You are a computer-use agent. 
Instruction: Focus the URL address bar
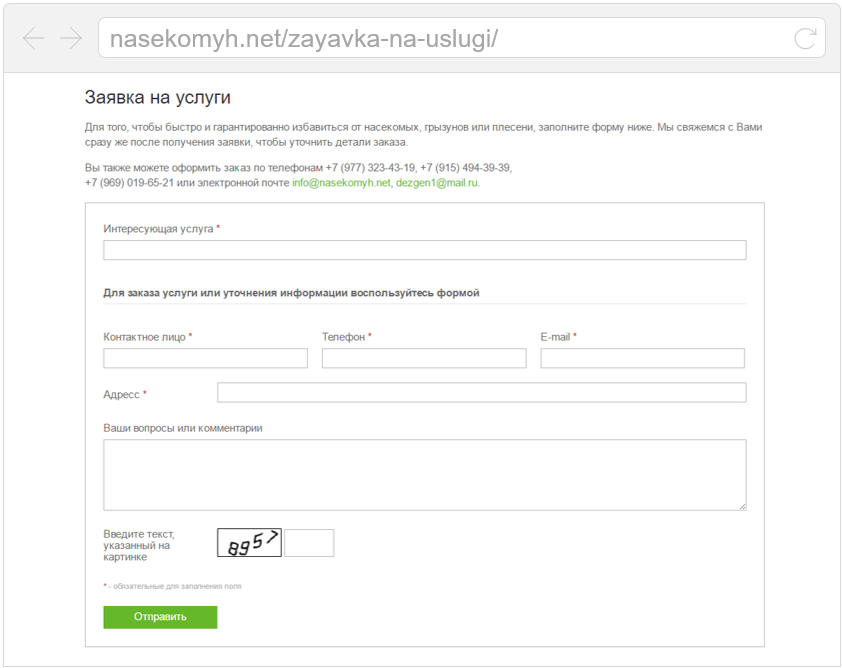(x=461, y=38)
